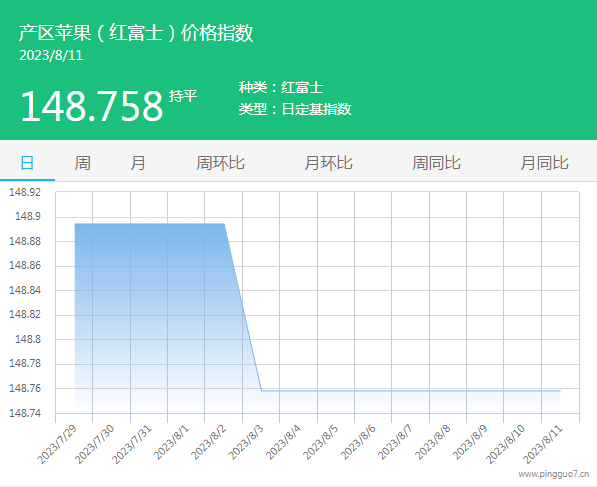This screenshot has height=487, width=597.
Task: Click the 148.758 index value
Action: [92, 106]
